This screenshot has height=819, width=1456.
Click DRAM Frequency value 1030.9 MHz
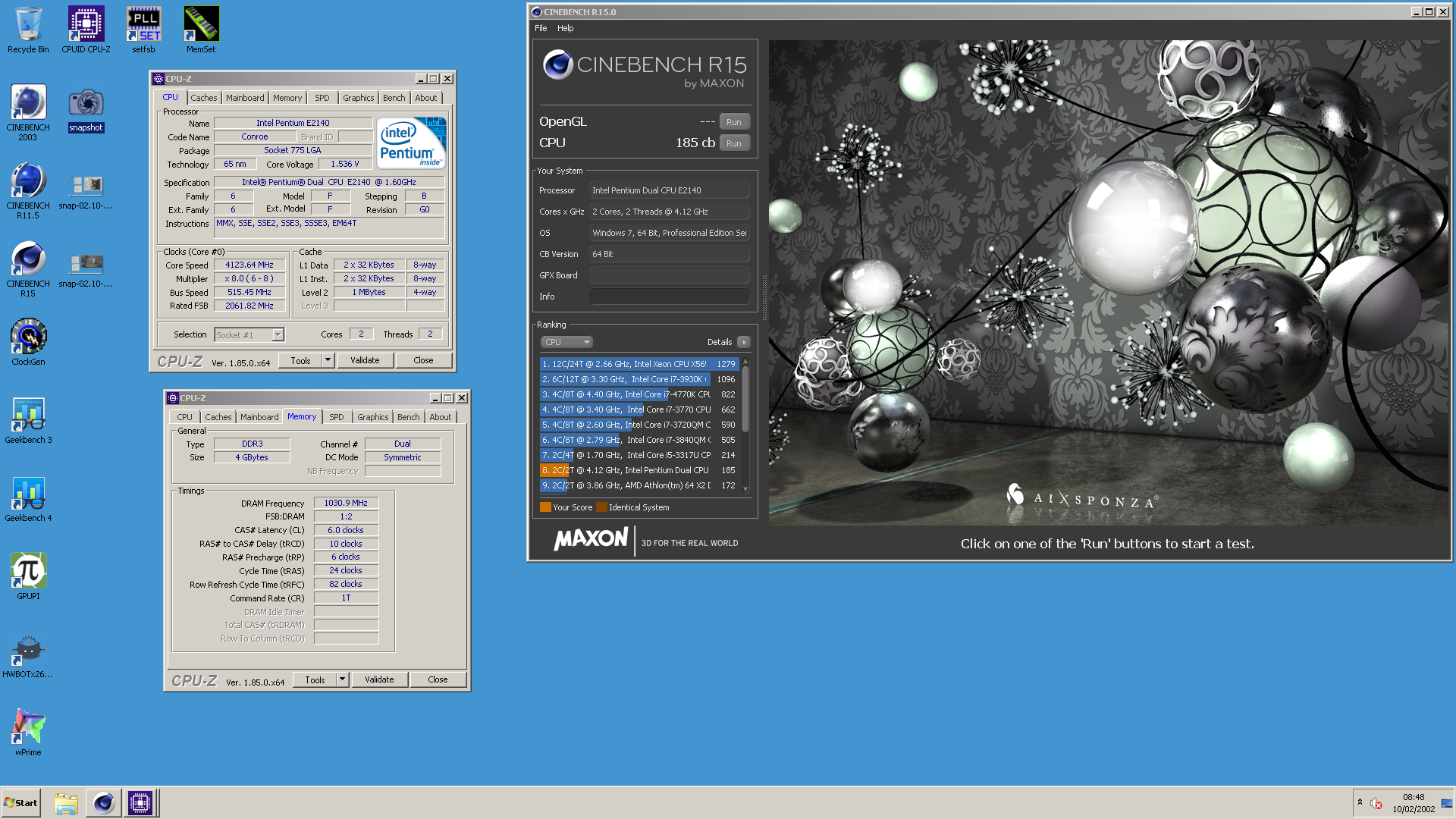point(346,503)
